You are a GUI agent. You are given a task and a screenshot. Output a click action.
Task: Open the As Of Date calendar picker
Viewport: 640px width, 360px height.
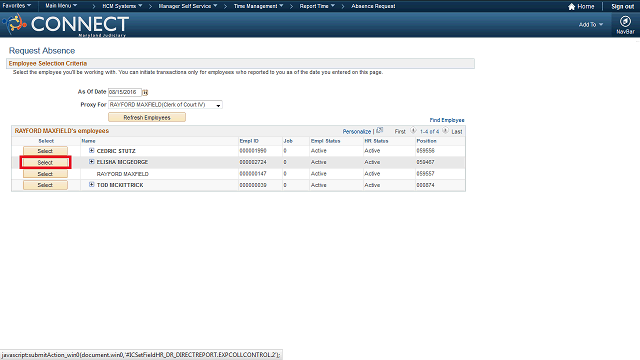pos(145,92)
